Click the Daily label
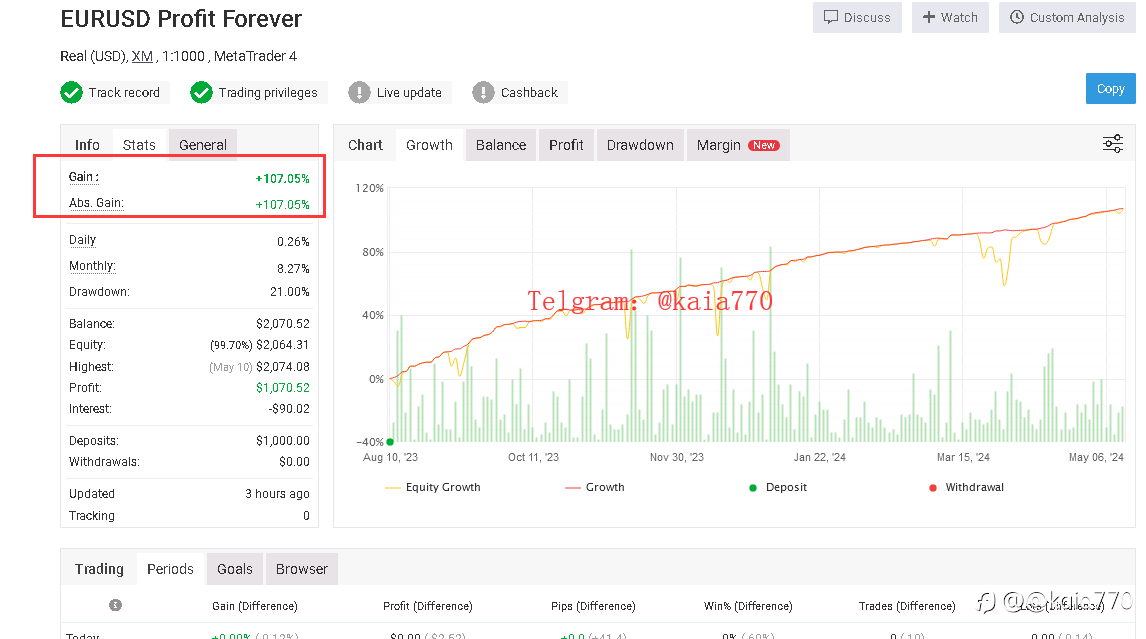Viewport: 1146px width, 639px height. click(x=82, y=240)
